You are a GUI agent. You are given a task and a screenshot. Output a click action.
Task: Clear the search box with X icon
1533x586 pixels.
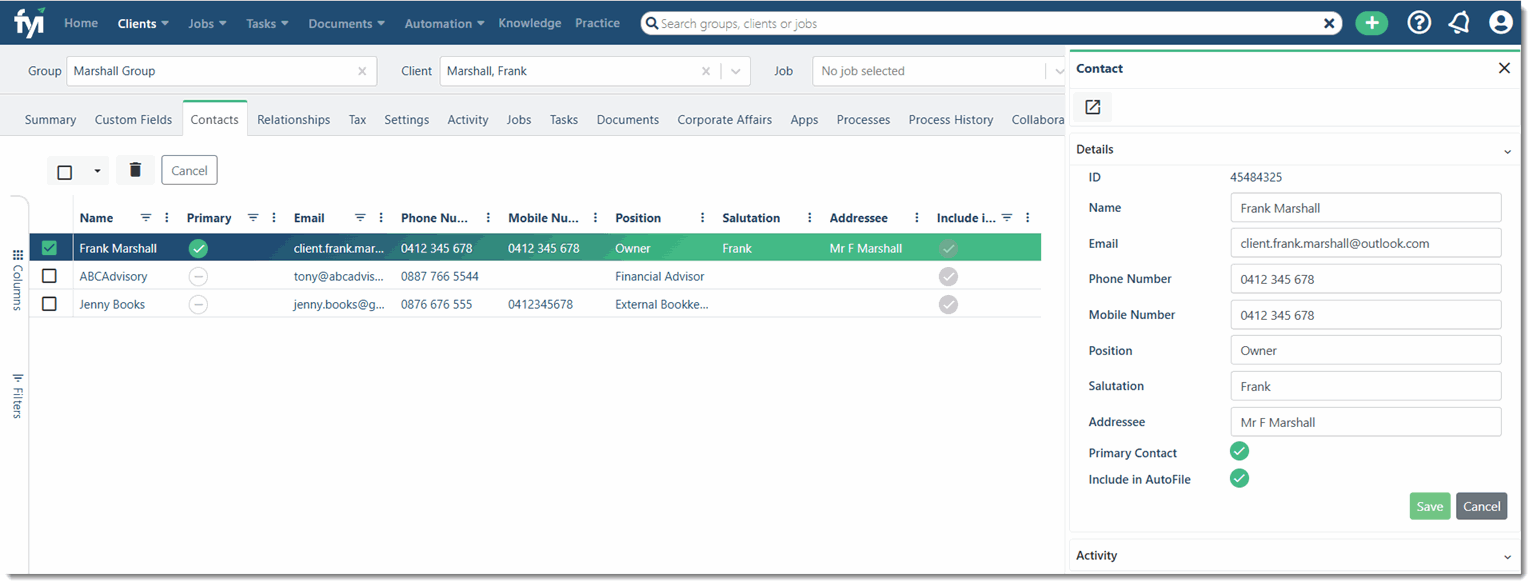(1329, 23)
